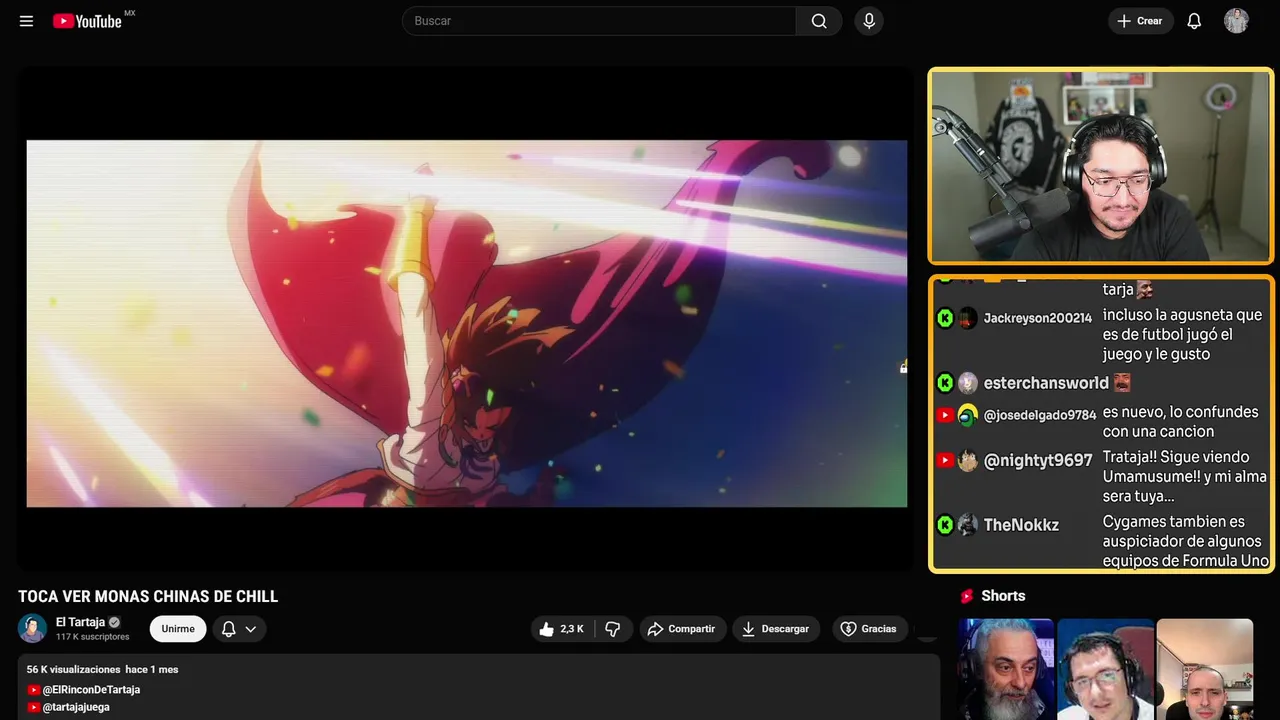Open the @ElRinconDeTartaja link
This screenshot has width=1280, height=720.
[x=91, y=690]
